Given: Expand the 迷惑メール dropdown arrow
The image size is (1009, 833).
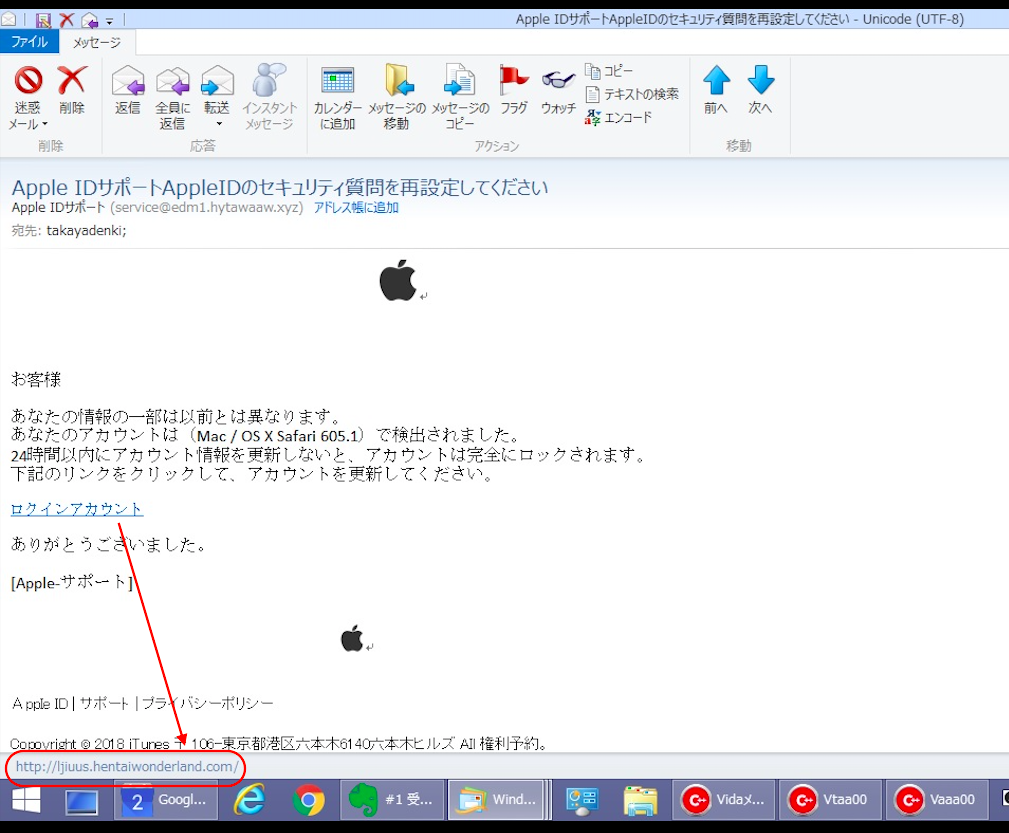Looking at the screenshot, I should coord(45,124).
